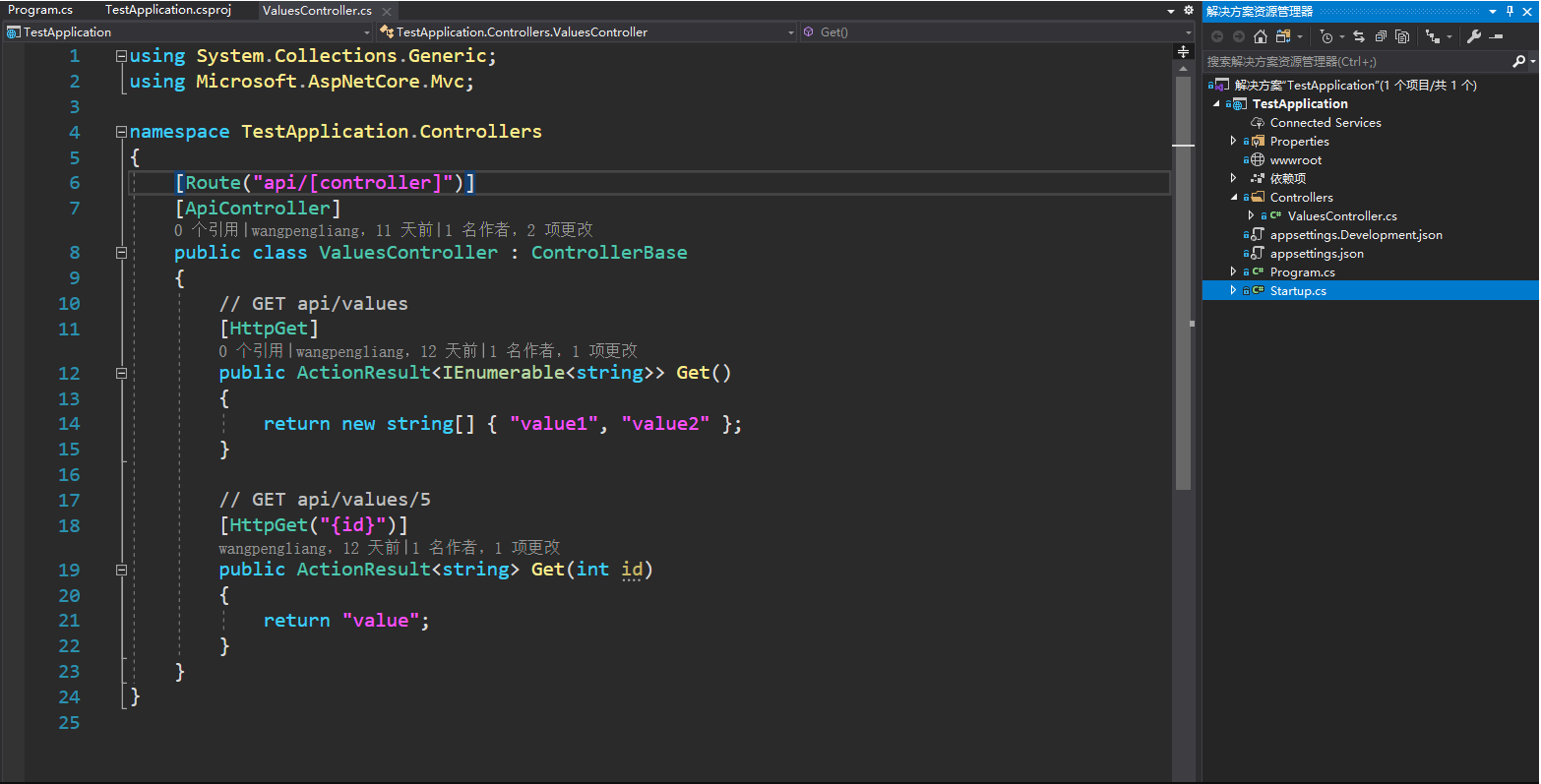Image resolution: width=1541 pixels, height=784 pixels.
Task: Collapse the using directives block
Action: (x=121, y=56)
